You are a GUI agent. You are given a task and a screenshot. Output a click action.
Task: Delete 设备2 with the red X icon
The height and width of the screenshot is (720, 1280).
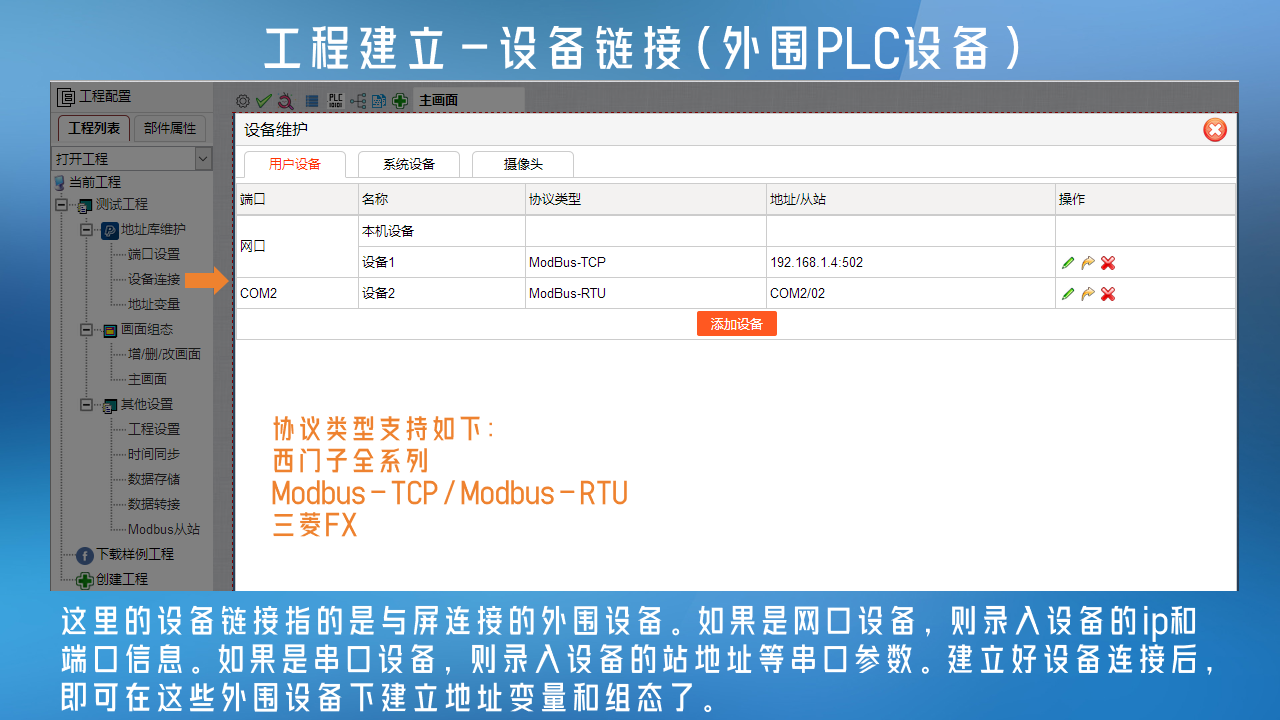tap(1108, 294)
